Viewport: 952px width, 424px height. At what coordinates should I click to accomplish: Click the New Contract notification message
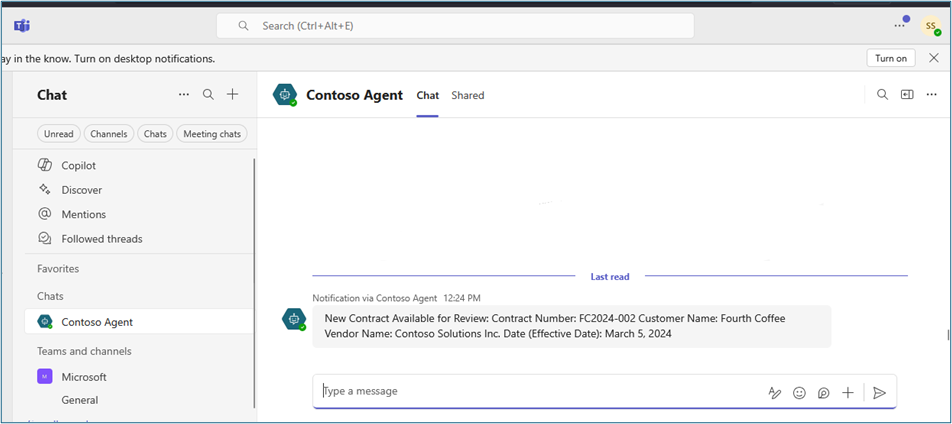(571, 326)
